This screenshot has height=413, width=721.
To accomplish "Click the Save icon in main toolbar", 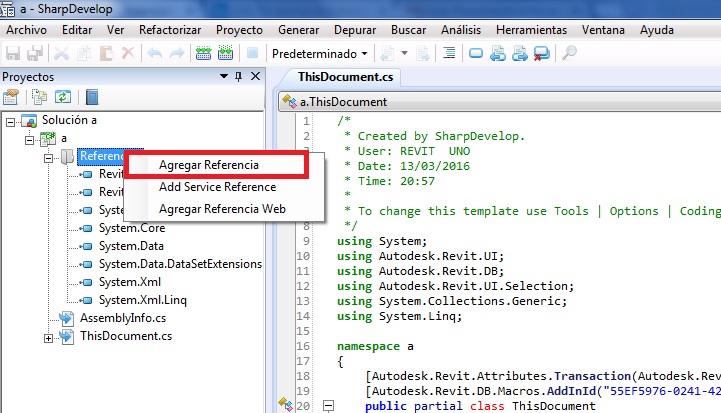I will pyautogui.click(x=13, y=53).
